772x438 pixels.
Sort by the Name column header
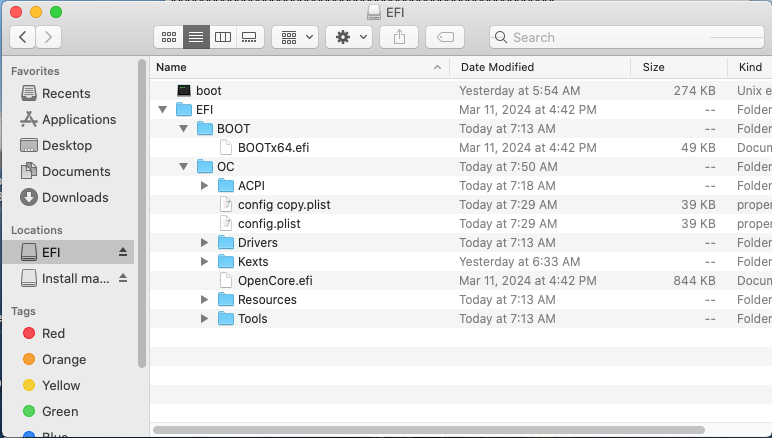coord(299,67)
